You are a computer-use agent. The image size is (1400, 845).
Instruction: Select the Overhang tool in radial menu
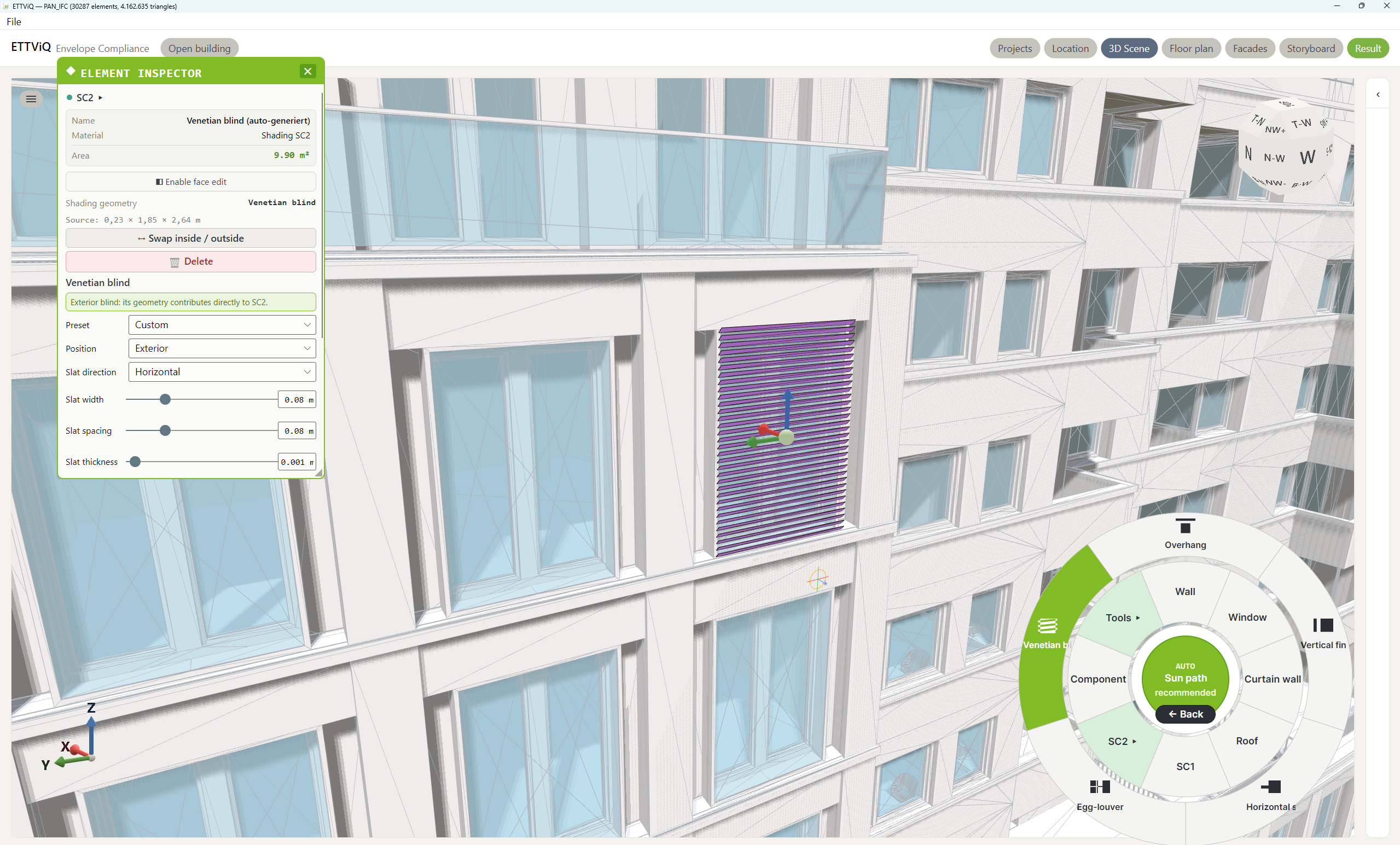click(x=1185, y=534)
